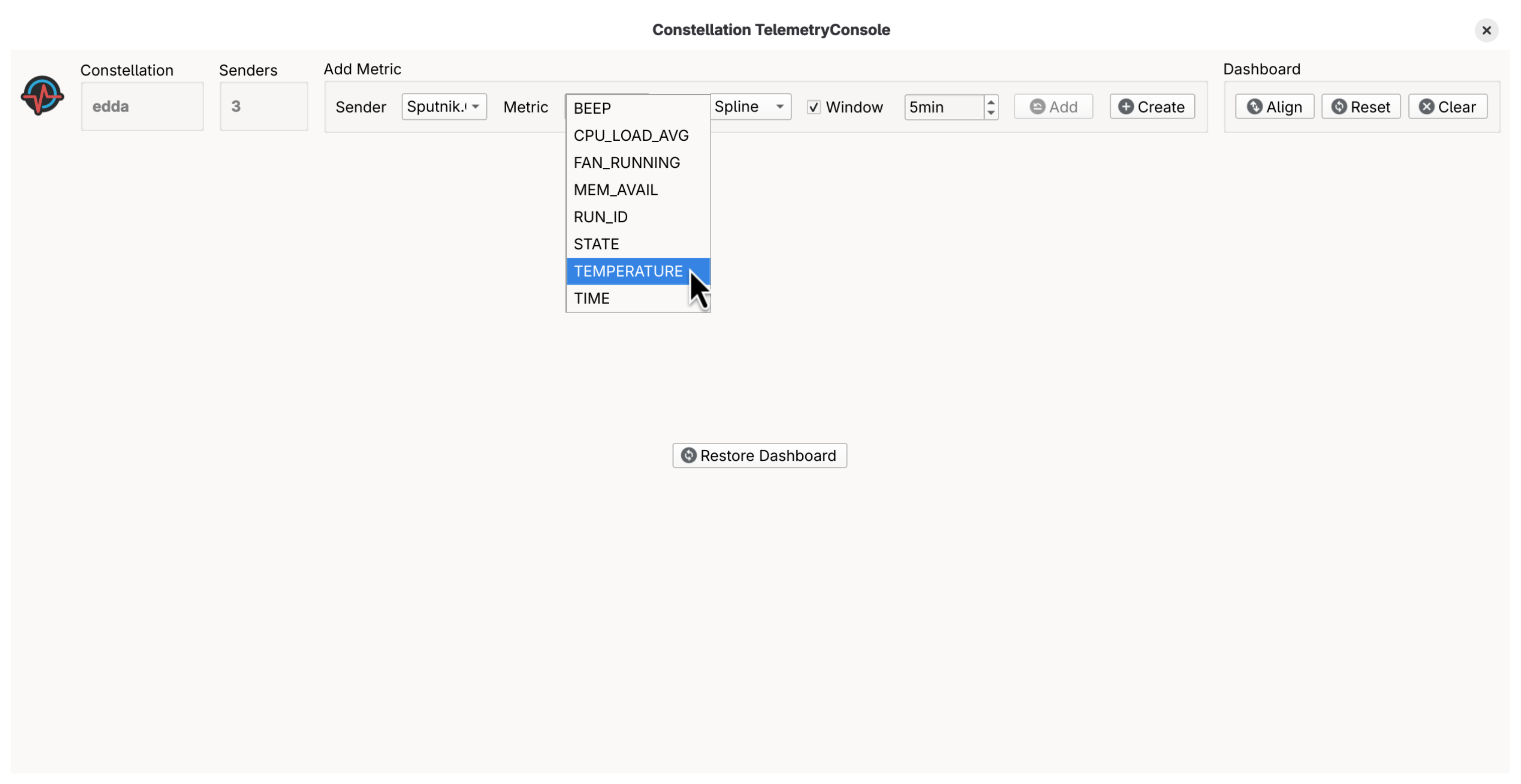Click the Constellation TelemetryConsole logo icon
1521x784 pixels.
point(42,95)
